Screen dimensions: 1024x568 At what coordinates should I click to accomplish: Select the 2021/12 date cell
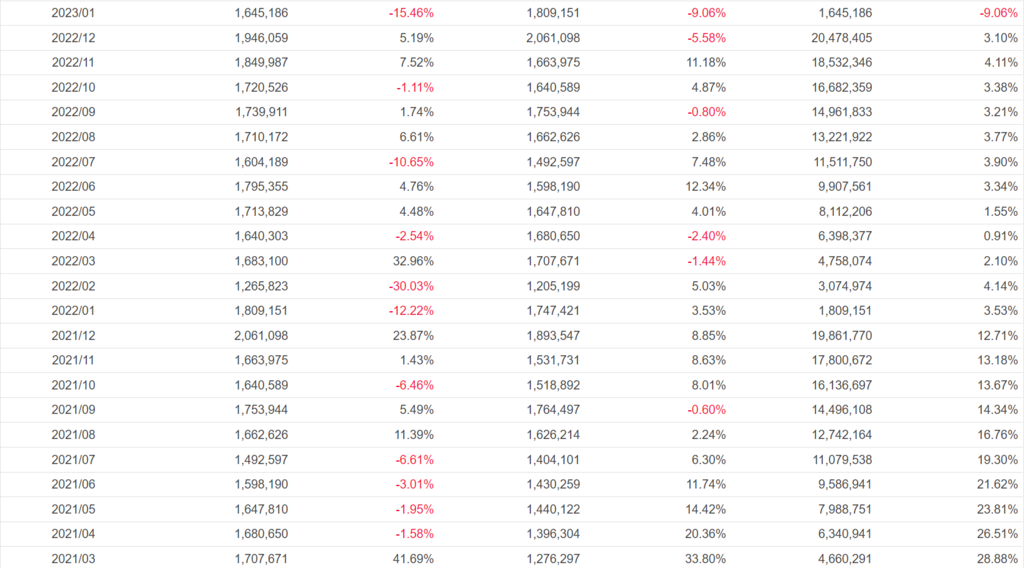tap(73, 335)
